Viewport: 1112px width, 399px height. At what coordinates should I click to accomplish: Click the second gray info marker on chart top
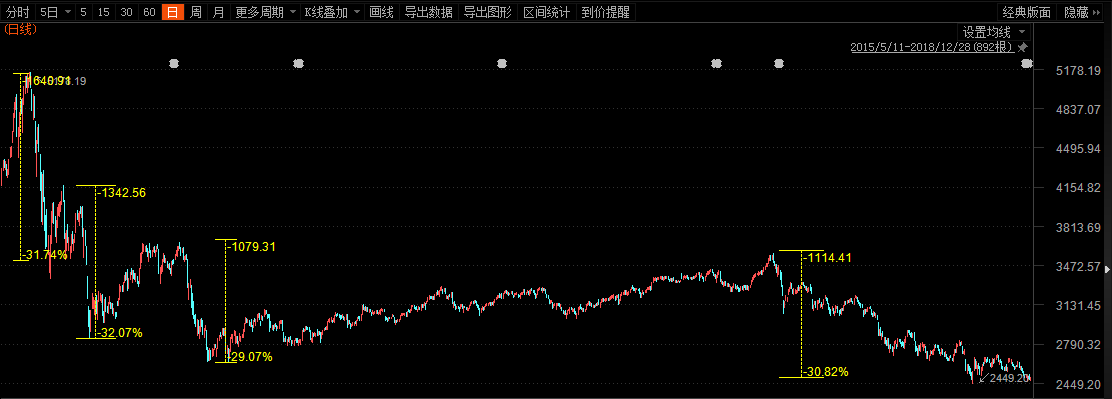(x=299, y=64)
